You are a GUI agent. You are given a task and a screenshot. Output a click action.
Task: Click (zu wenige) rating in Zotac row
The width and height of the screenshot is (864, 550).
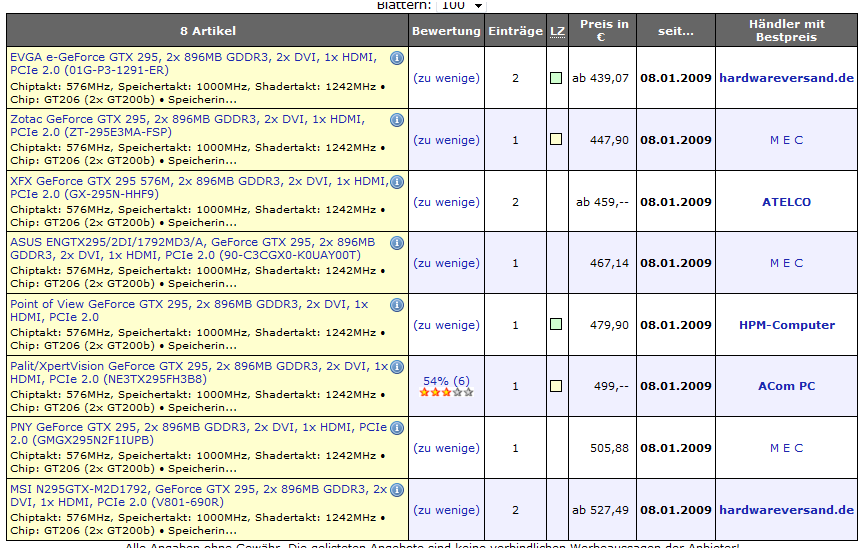[x=446, y=140]
